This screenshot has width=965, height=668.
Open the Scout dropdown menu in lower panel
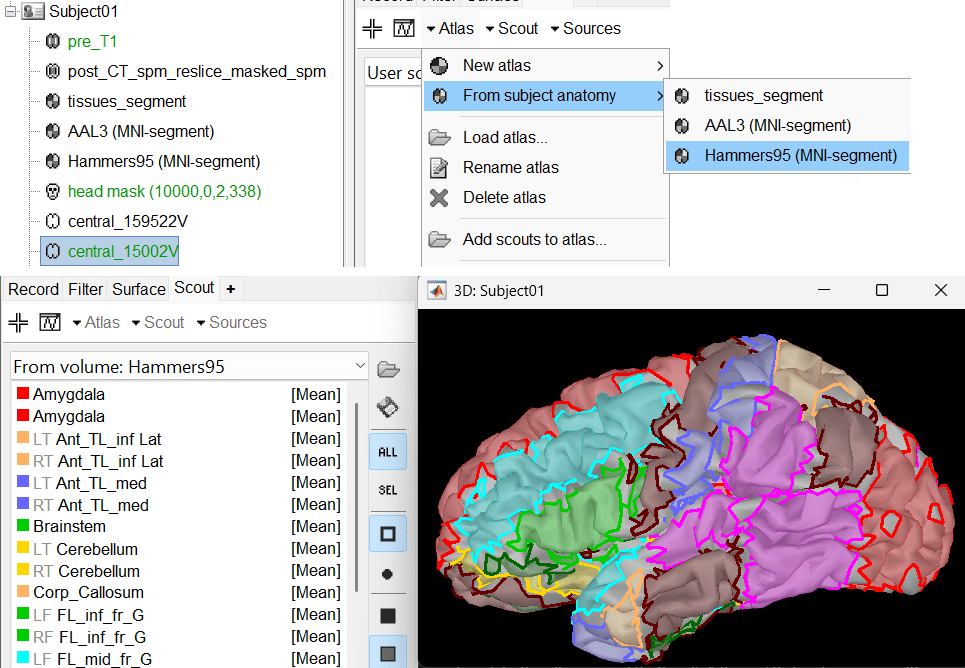(157, 323)
